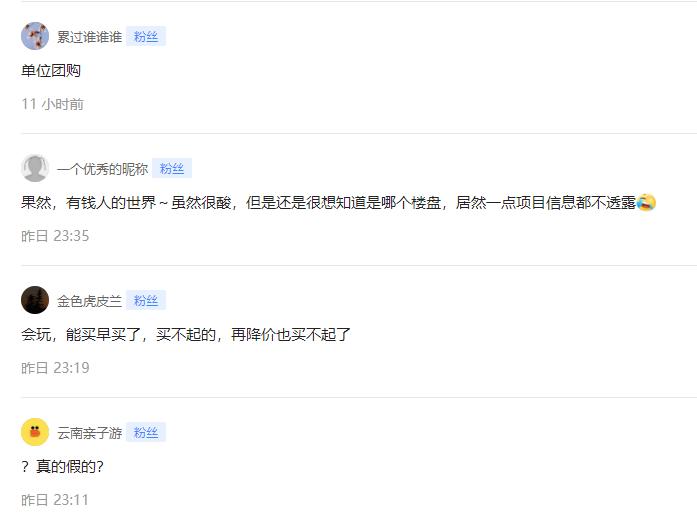
Task: Visit the profile of username 金色虎皮兰
Action: point(89,301)
